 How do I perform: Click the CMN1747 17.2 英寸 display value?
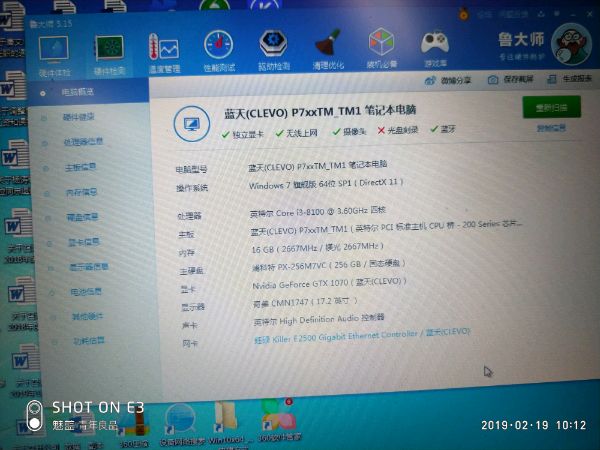(x=305, y=302)
